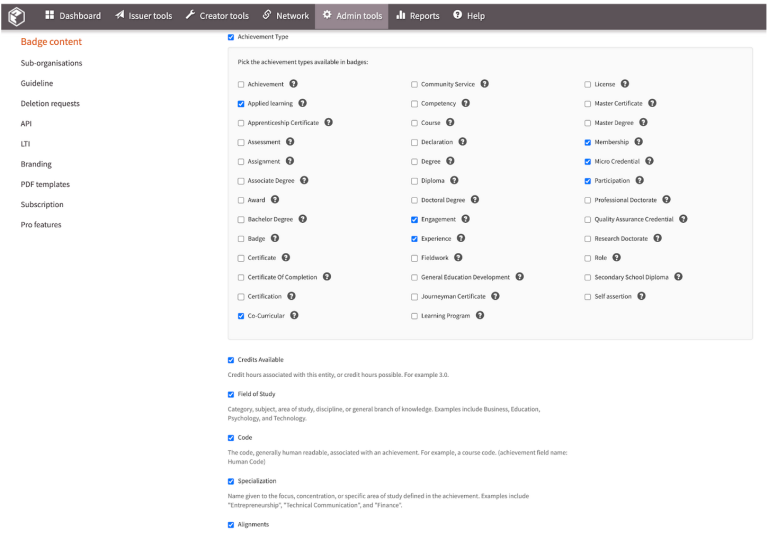Viewport: 768px width, 540px height.
Task: Click the cube logo icon in the top-left
Action: [x=16, y=15]
